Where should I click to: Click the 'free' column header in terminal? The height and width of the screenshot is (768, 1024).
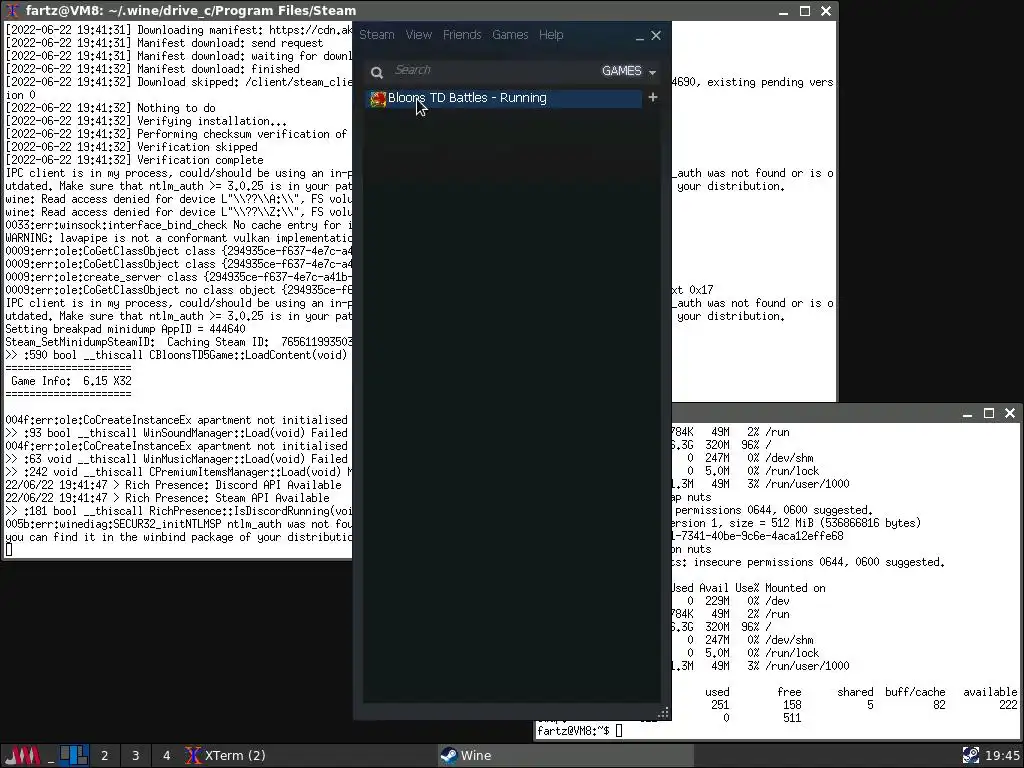(x=789, y=692)
